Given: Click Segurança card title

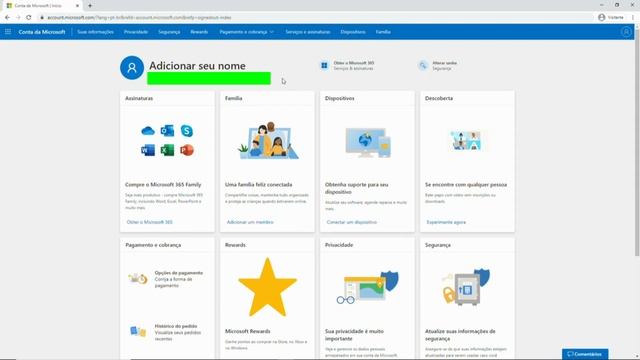Looking at the screenshot, I should pos(438,245).
